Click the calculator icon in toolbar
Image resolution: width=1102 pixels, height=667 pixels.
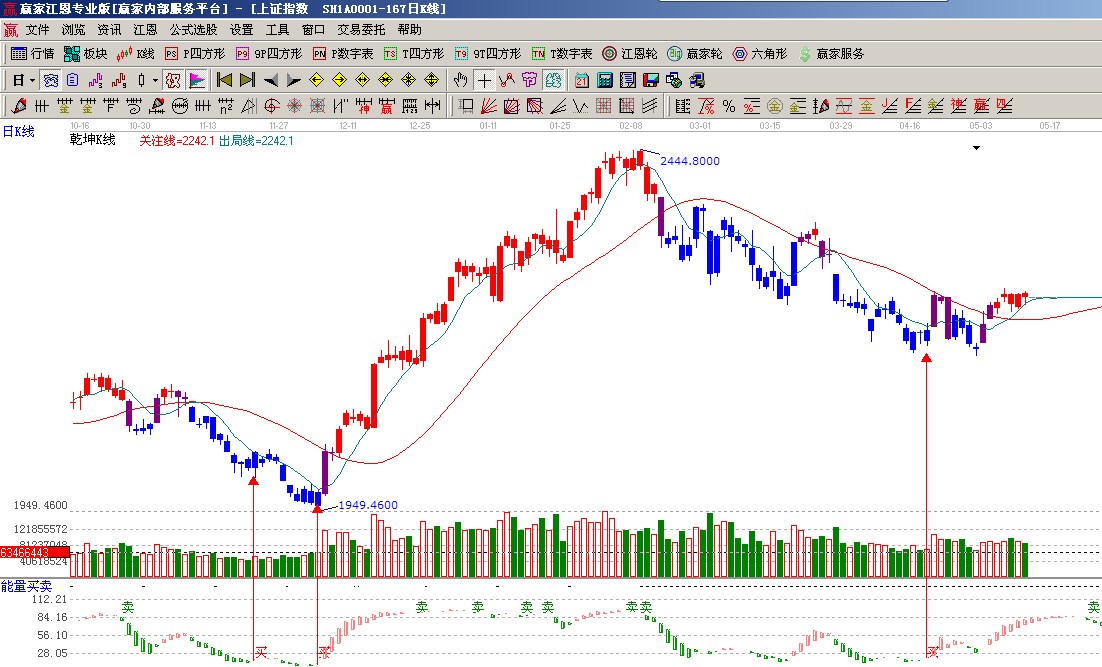pyautogui.click(x=605, y=80)
